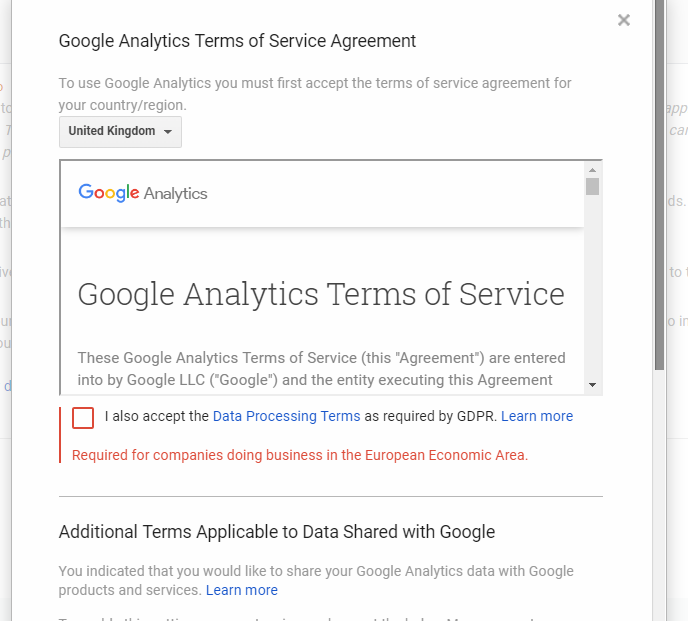Screen dimensions: 688x621
Task: Close the Terms of Service Agreement dialog
Action: pos(624,20)
